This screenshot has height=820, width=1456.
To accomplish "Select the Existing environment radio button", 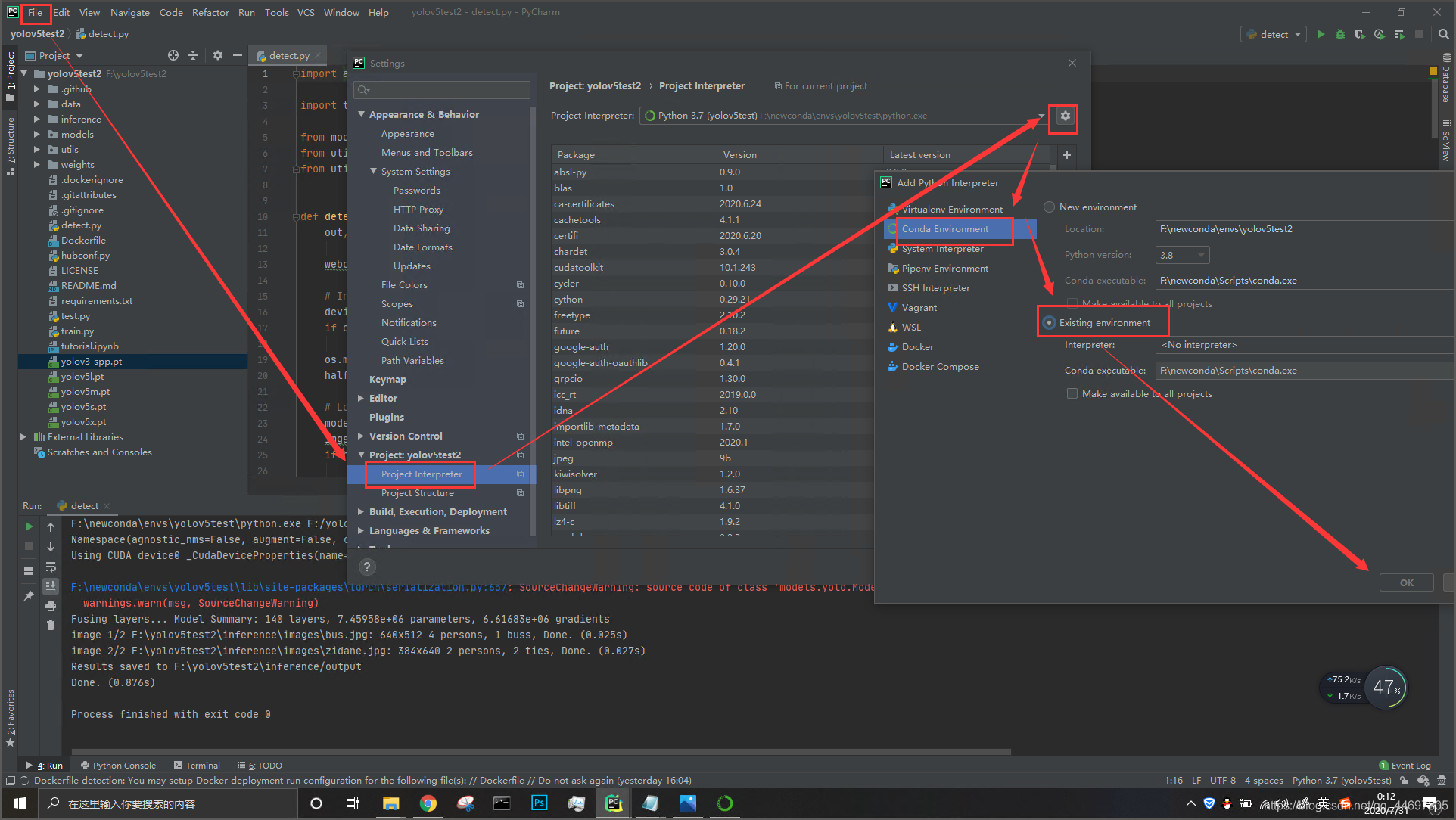I will pos(1049,323).
